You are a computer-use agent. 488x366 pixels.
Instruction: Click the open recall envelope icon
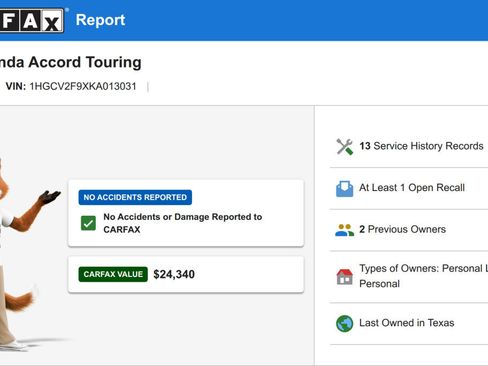344,189
